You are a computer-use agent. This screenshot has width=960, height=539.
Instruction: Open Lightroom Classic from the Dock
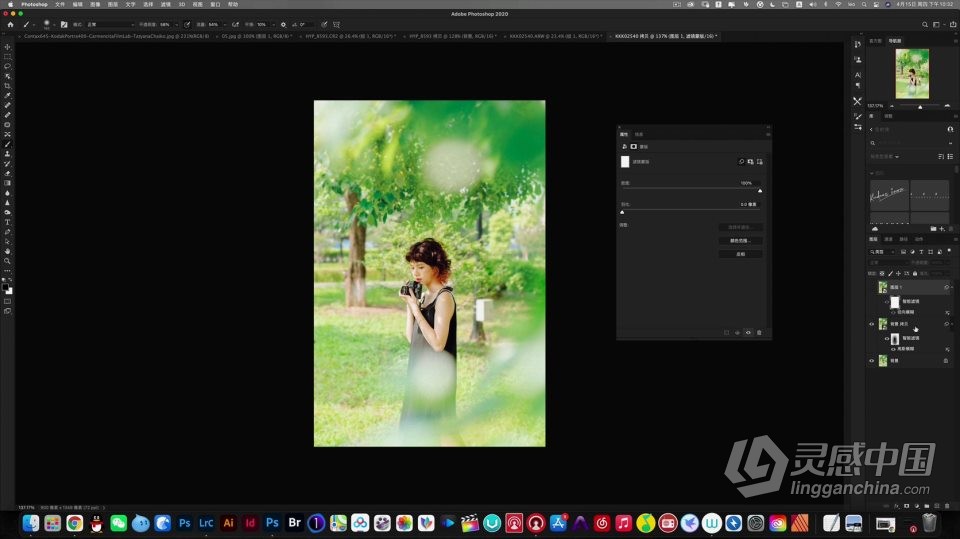(206, 523)
